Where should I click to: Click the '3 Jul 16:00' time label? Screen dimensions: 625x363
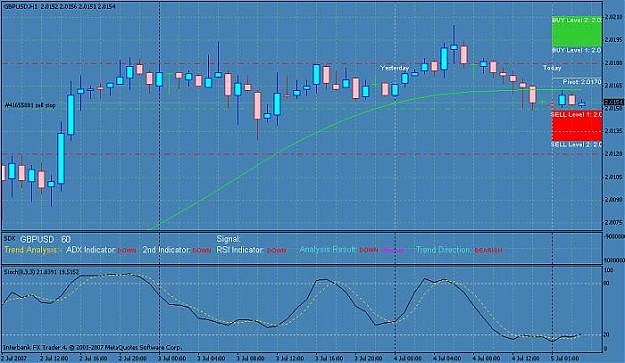tap(329, 358)
